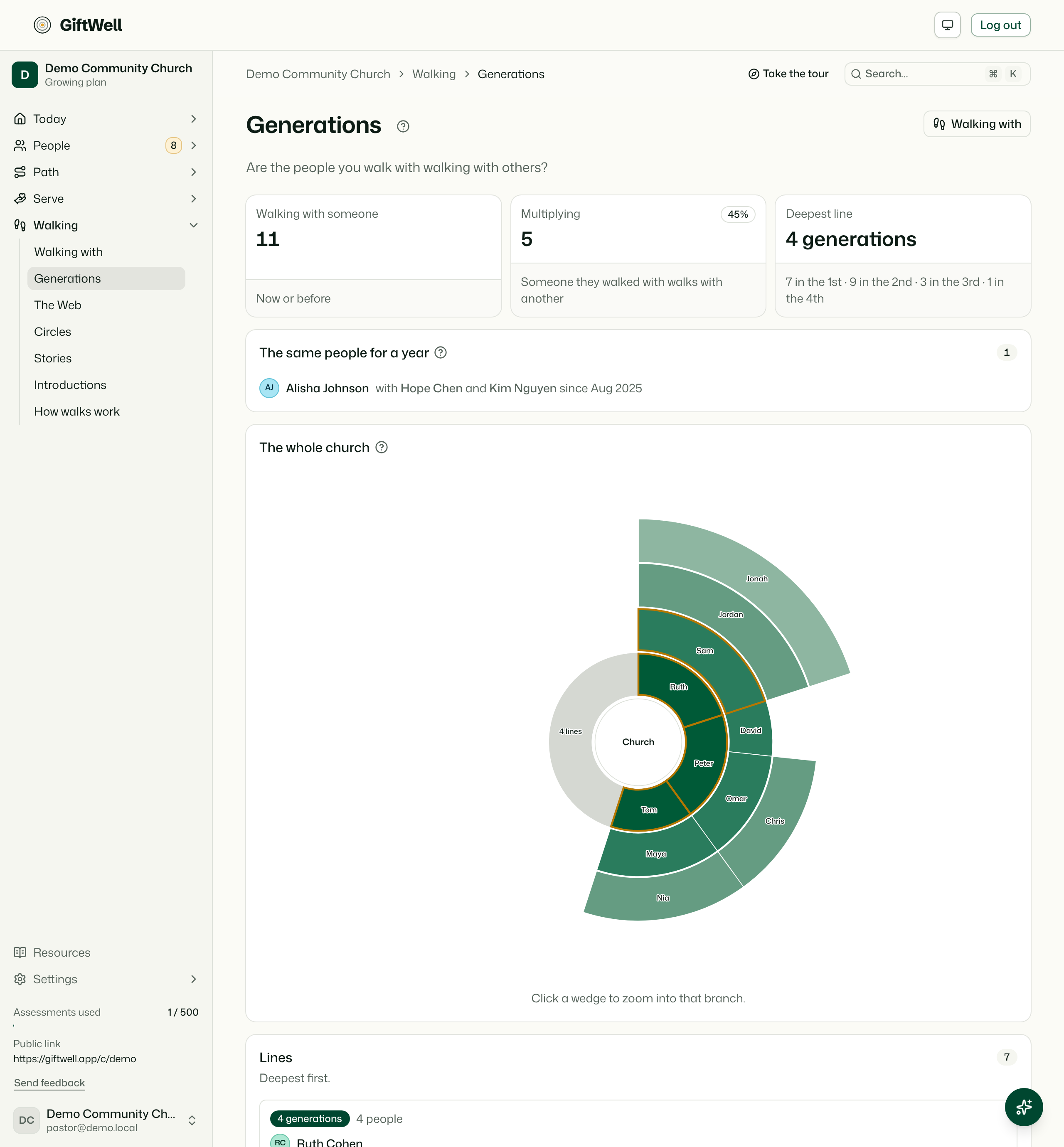
Task: Zoom into the Ruth wedge
Action: 678,687
